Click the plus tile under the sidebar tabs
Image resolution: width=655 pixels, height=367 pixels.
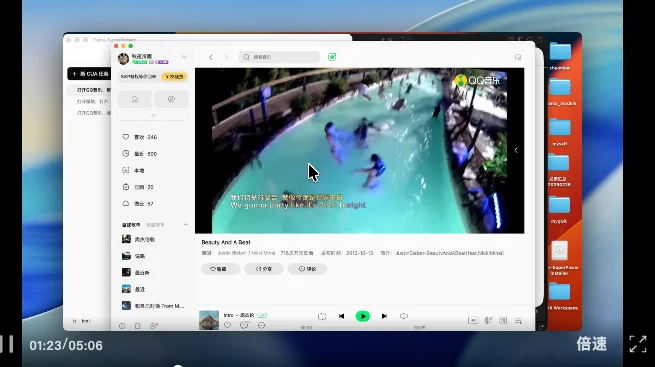153,115
